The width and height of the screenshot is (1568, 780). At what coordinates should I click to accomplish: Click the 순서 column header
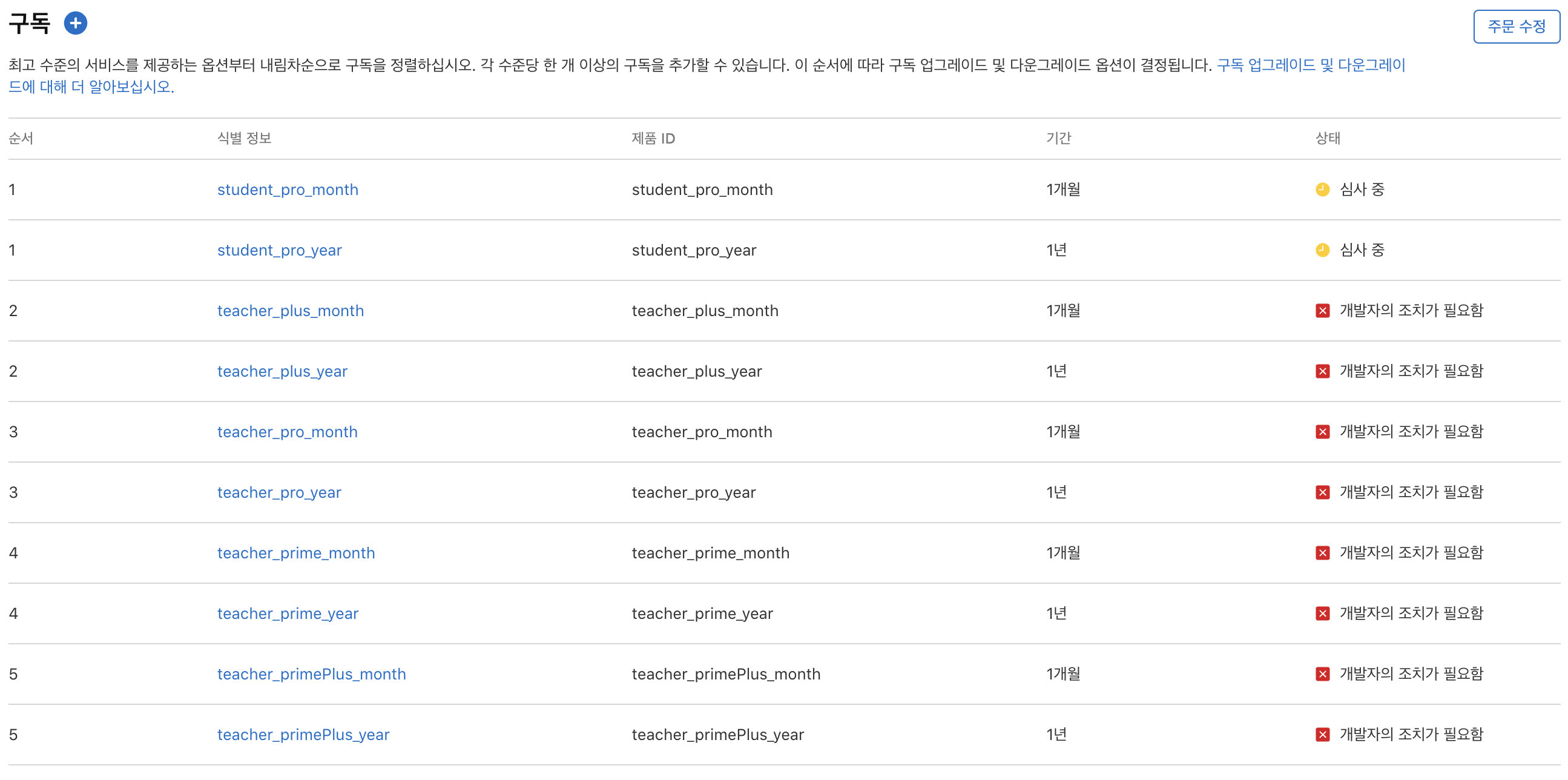click(x=21, y=138)
